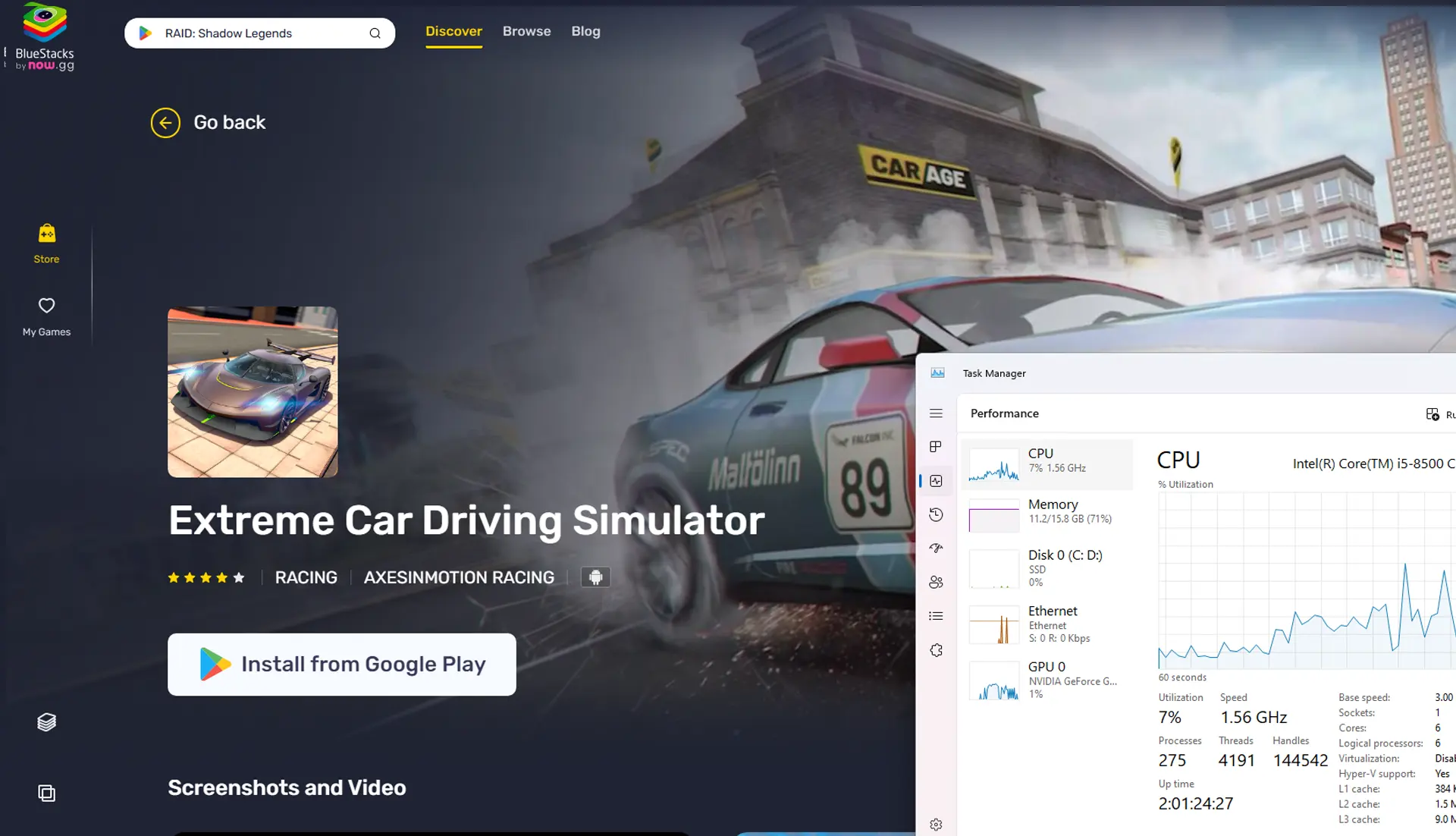Click the Logical processors label
The height and width of the screenshot is (836, 1456).
coord(1380,743)
